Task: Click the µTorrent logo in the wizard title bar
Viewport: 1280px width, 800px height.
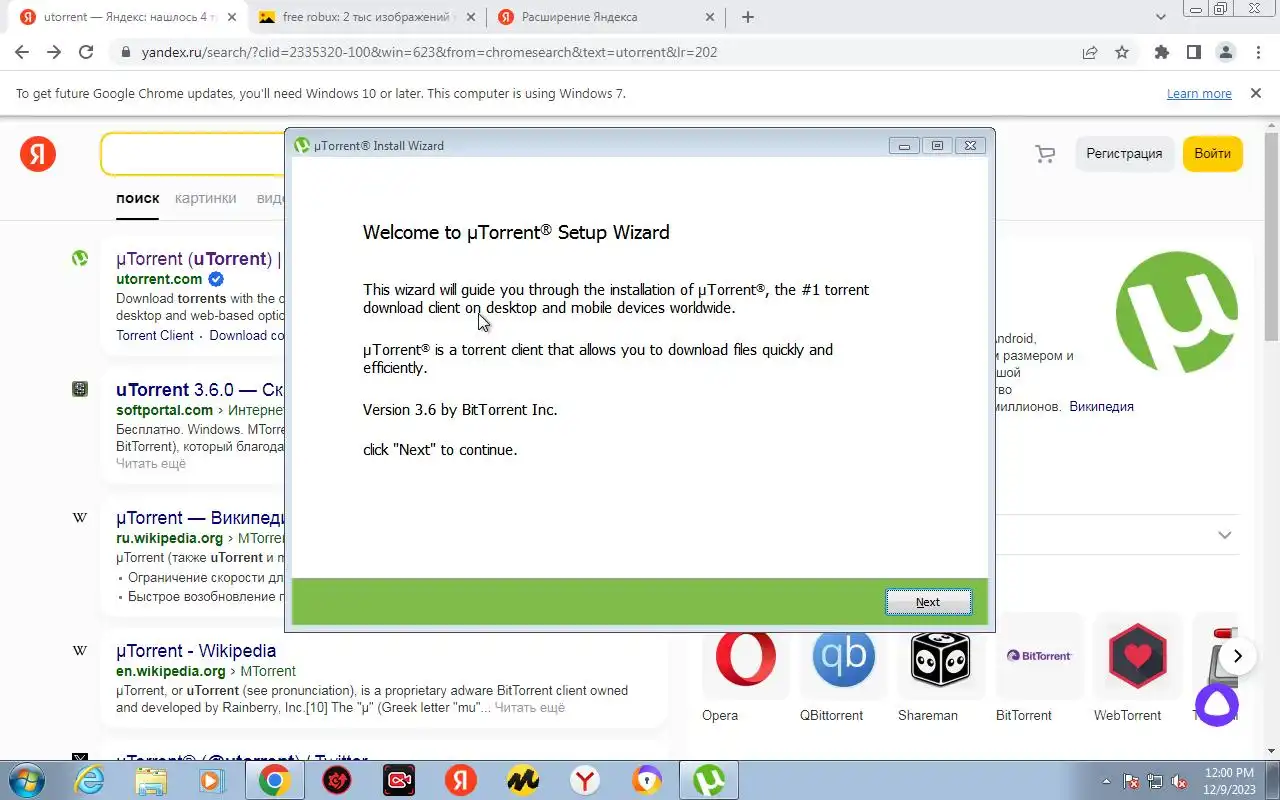Action: 302,145
